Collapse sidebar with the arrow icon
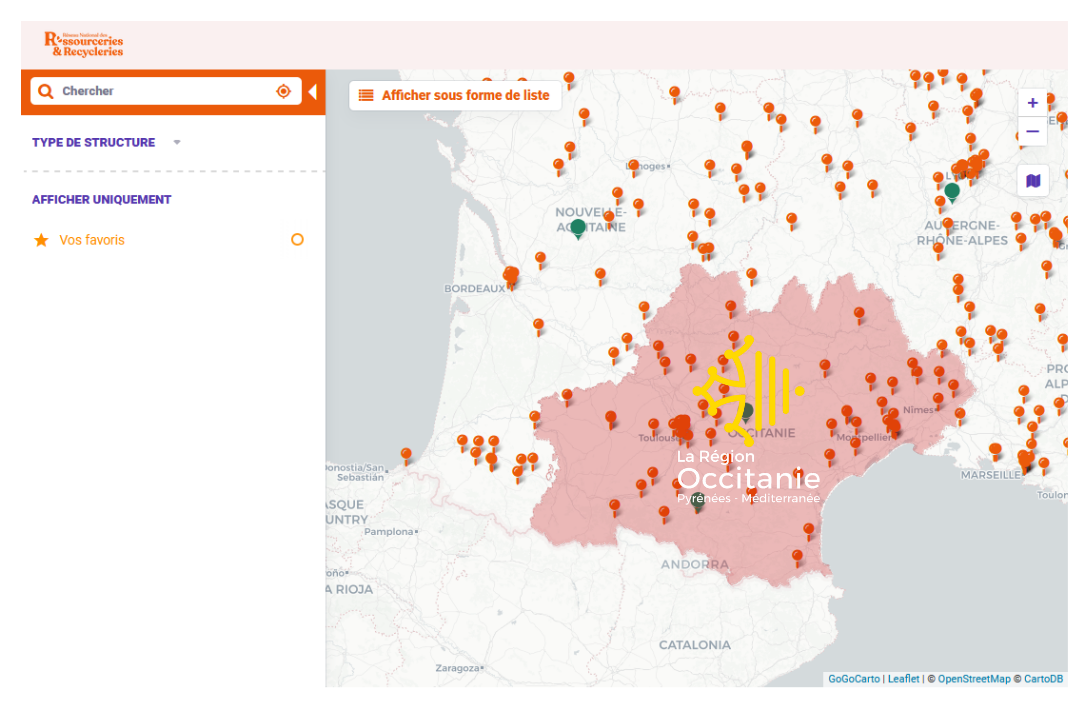1088x707 pixels. coord(312,92)
